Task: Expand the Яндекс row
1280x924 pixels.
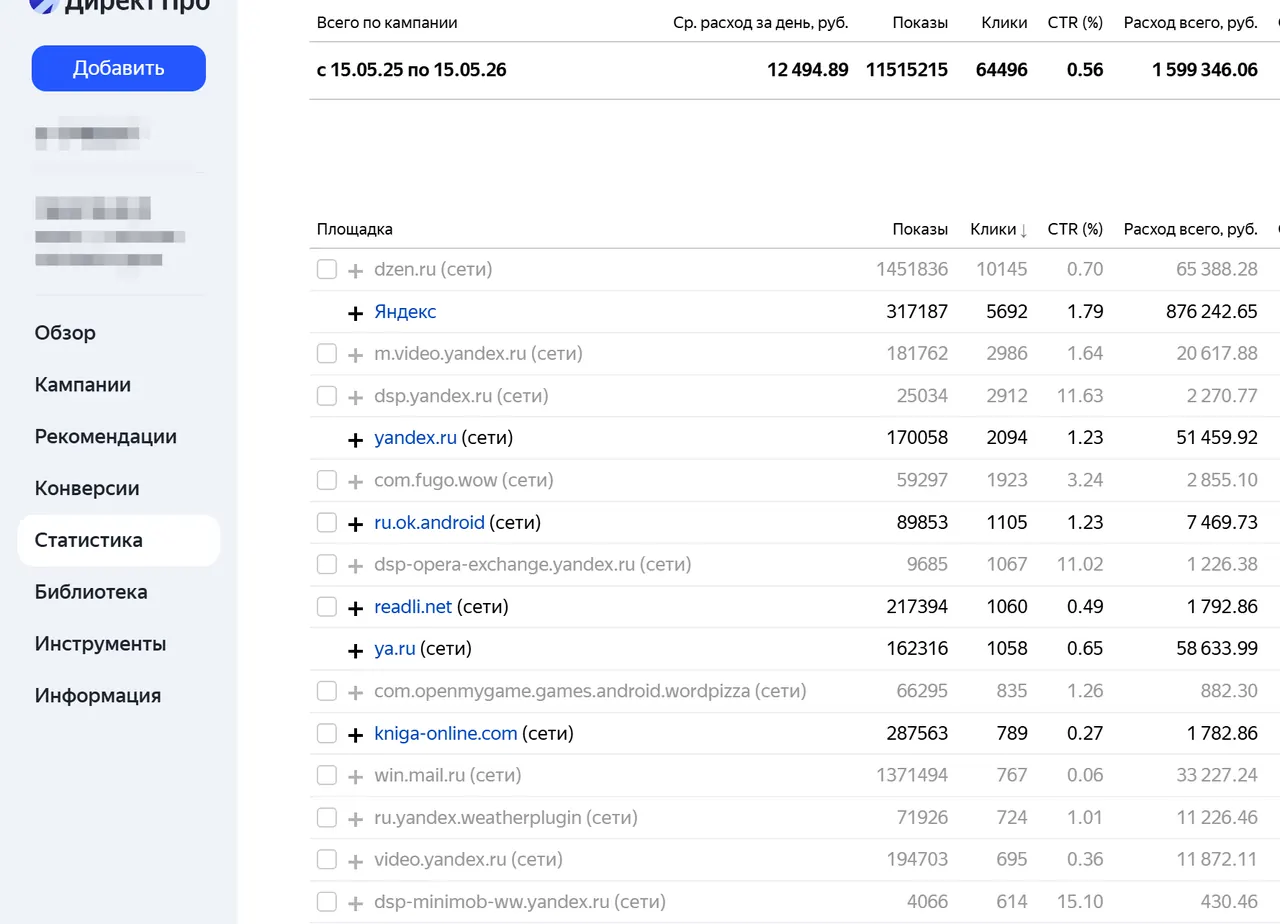Action: pyautogui.click(x=355, y=312)
